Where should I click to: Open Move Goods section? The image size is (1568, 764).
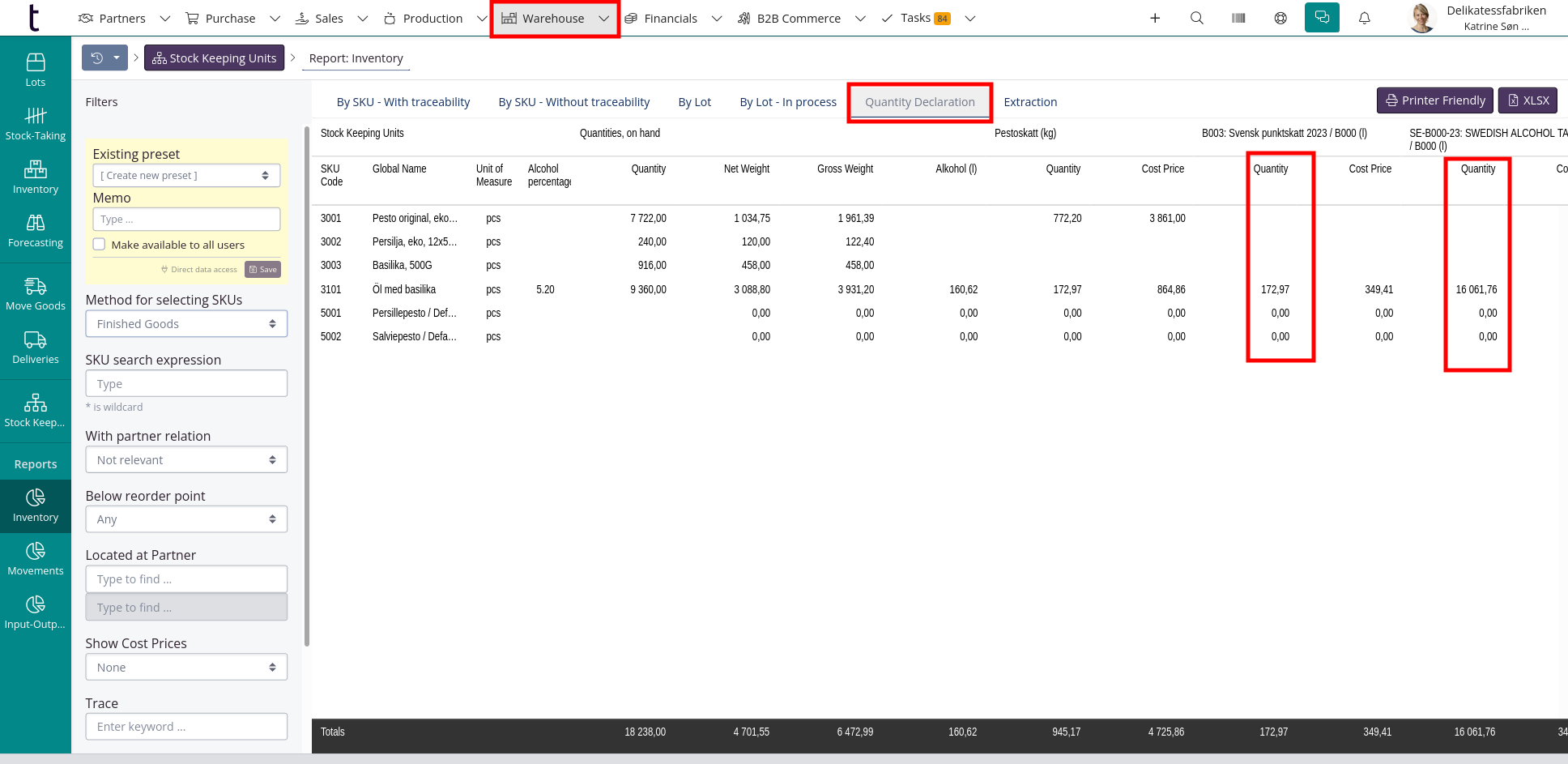[x=36, y=293]
